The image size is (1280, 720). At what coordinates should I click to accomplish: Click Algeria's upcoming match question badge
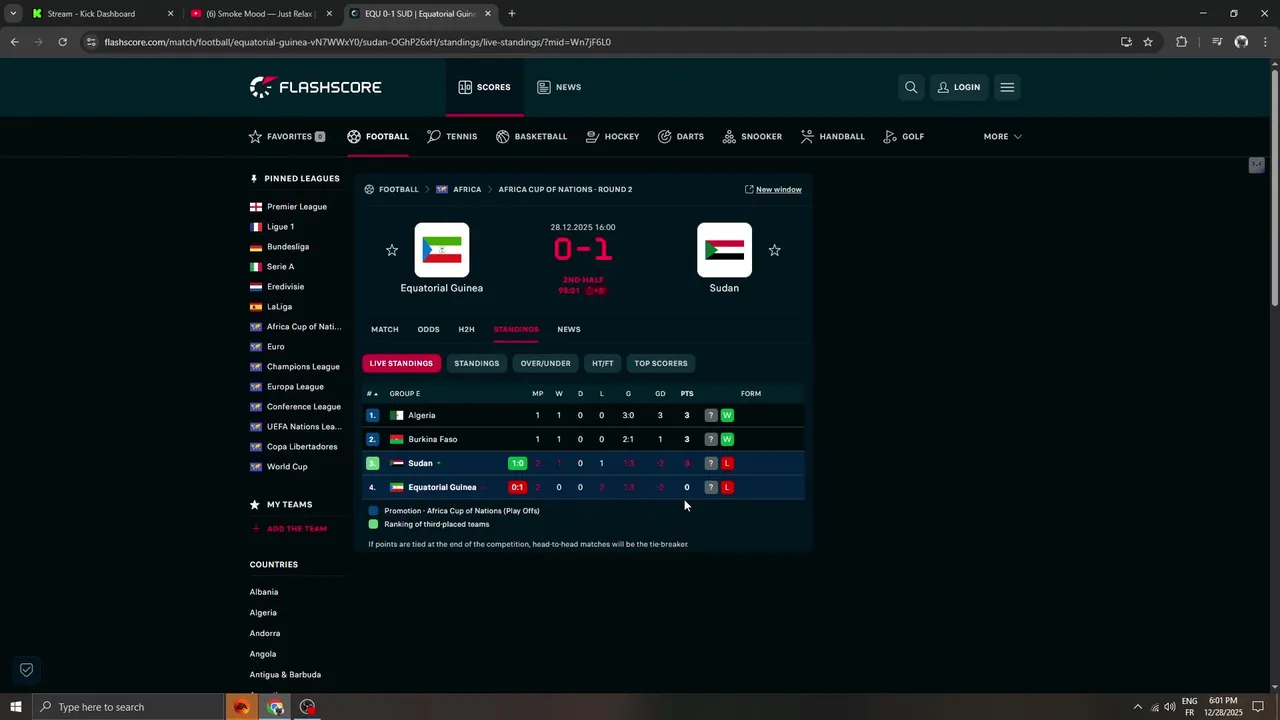711,415
